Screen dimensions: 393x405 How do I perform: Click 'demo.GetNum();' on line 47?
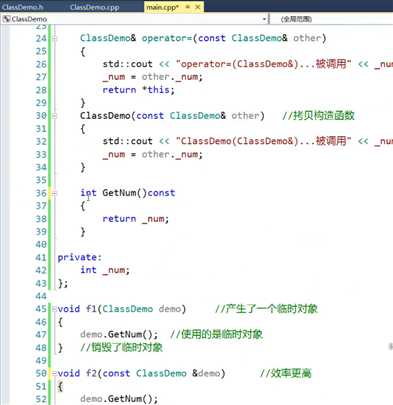119,334
